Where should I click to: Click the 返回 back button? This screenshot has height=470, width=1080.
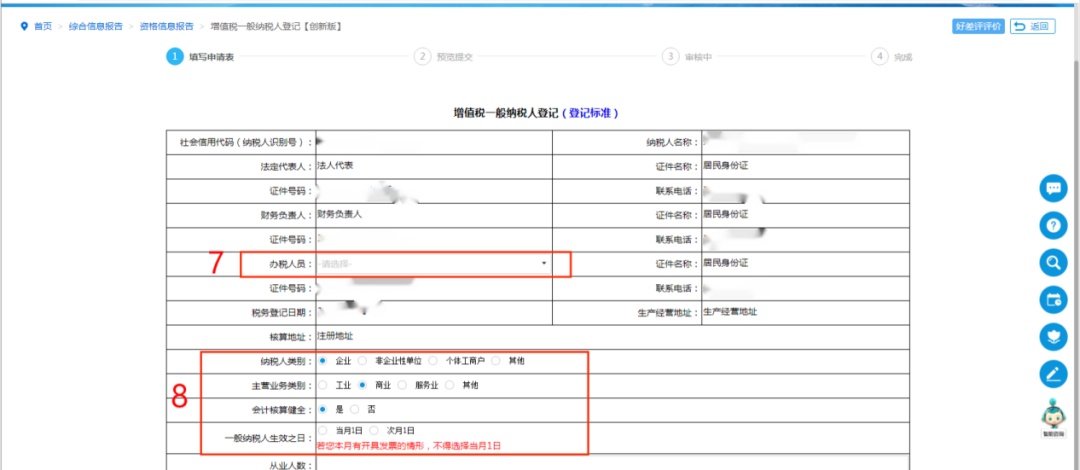pos(1032,27)
